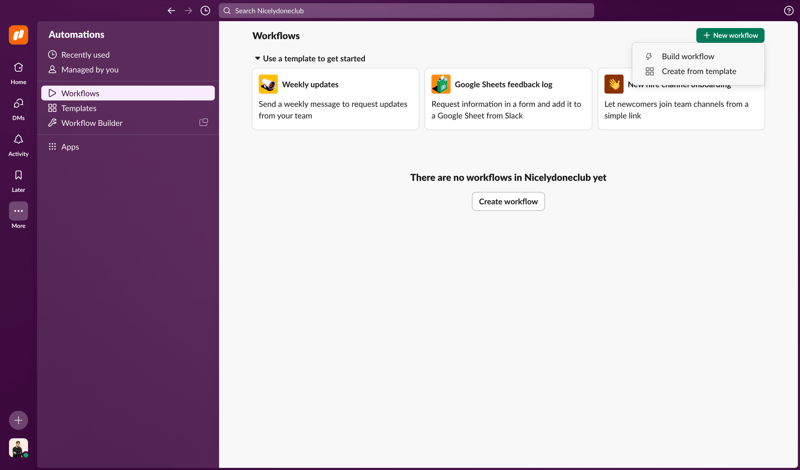This screenshot has width=800, height=470.
Task: Click the Create workflow button
Action: 508,202
